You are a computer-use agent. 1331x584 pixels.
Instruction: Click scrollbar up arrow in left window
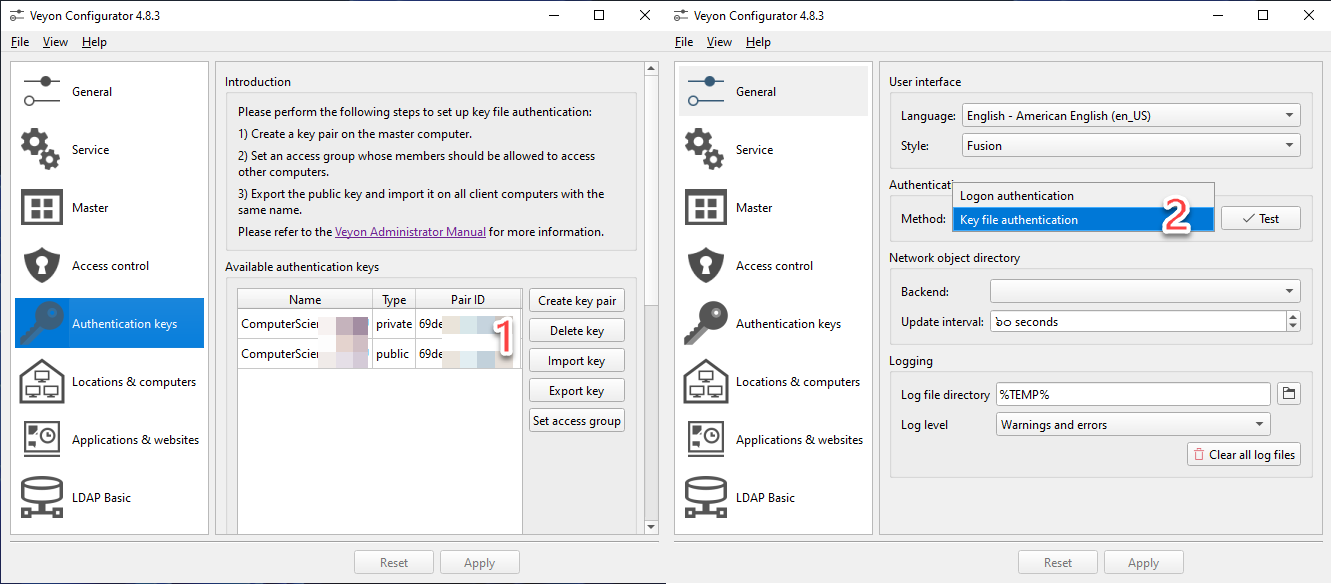click(651, 69)
